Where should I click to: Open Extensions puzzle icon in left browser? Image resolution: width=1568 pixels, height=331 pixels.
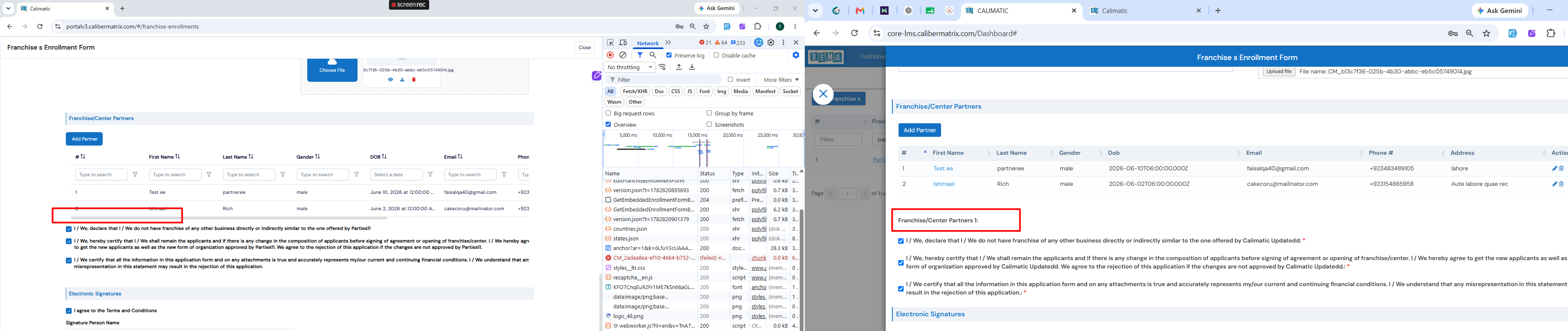point(758,26)
